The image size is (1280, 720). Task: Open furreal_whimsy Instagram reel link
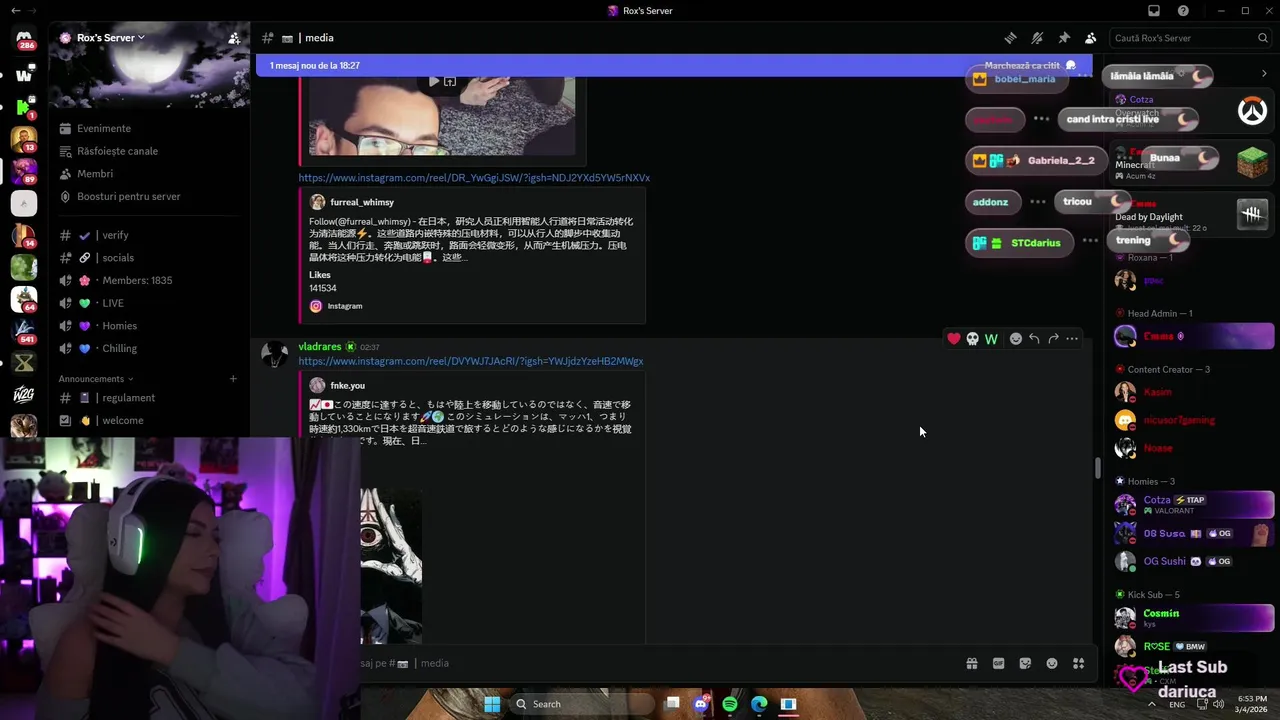[474, 178]
